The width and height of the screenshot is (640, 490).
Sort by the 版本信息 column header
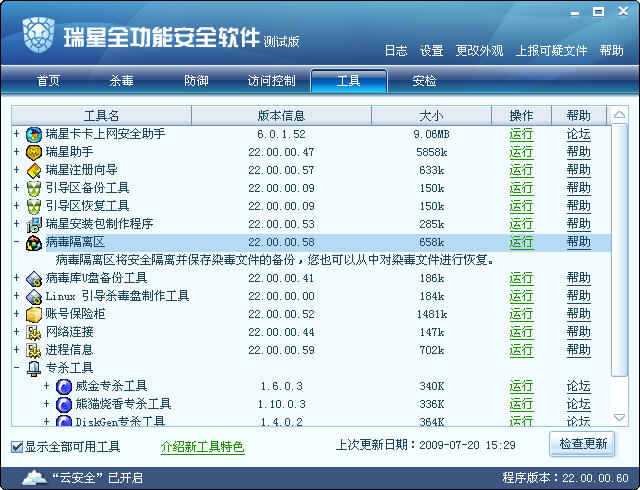tap(281, 116)
